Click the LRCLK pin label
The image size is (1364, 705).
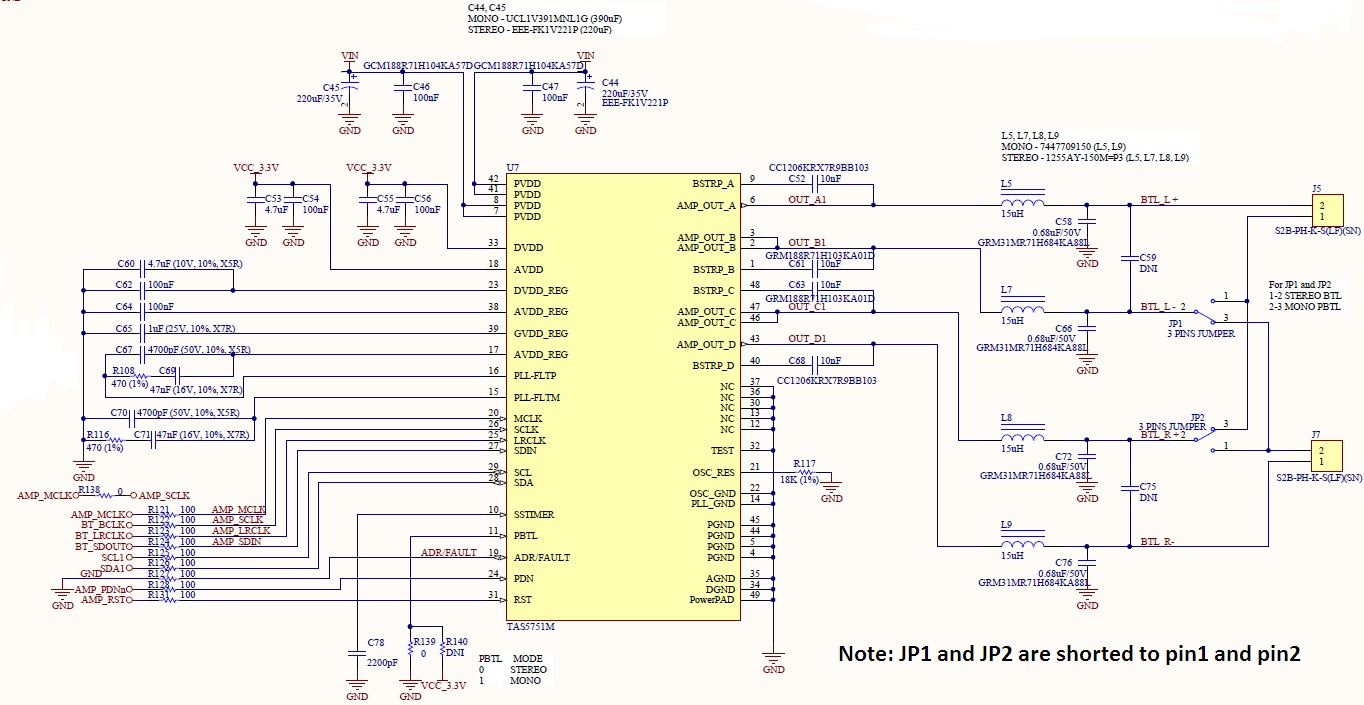coord(530,440)
